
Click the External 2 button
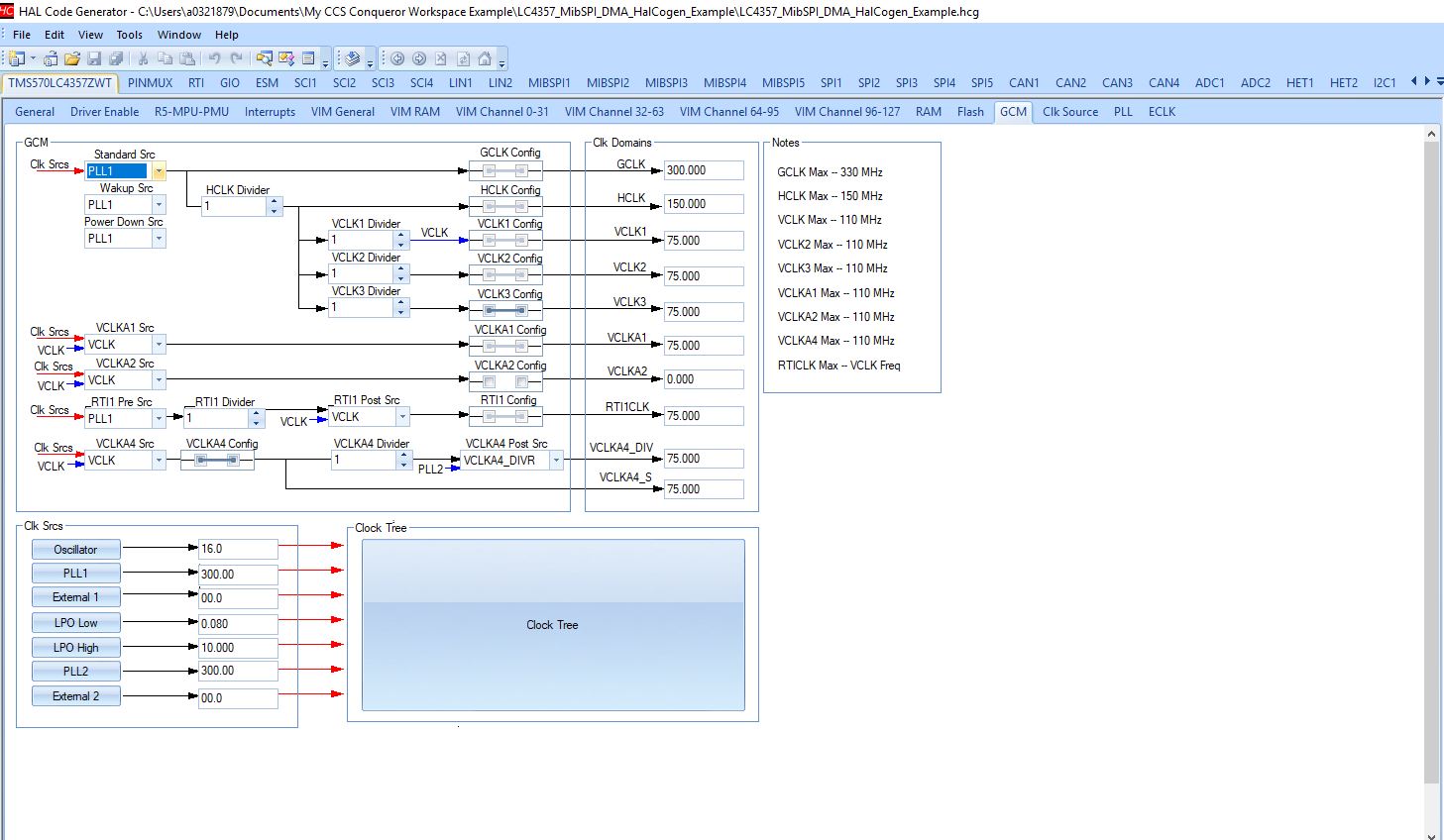76,696
